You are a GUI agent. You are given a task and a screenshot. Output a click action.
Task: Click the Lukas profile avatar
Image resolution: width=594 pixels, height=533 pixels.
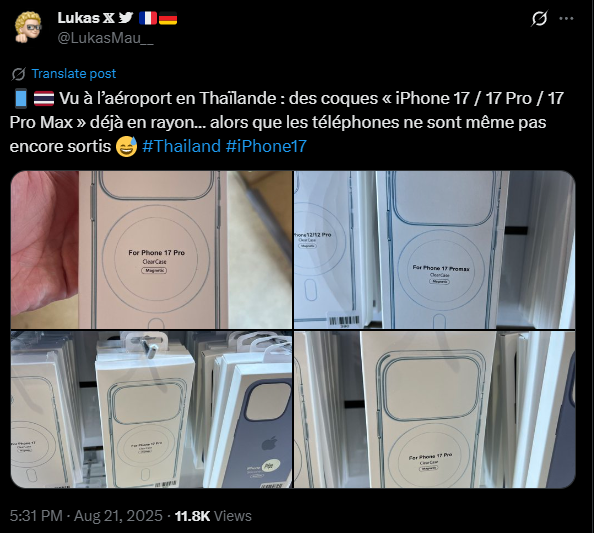(28, 27)
